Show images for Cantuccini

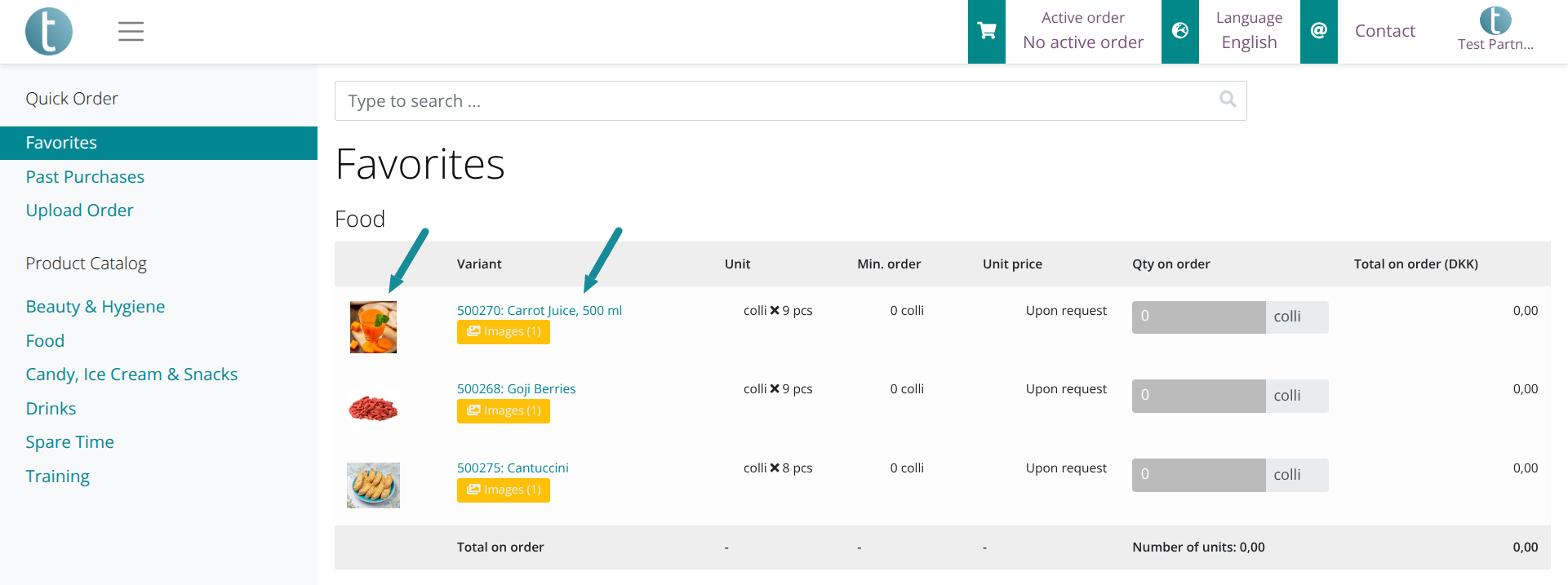pyautogui.click(x=503, y=490)
